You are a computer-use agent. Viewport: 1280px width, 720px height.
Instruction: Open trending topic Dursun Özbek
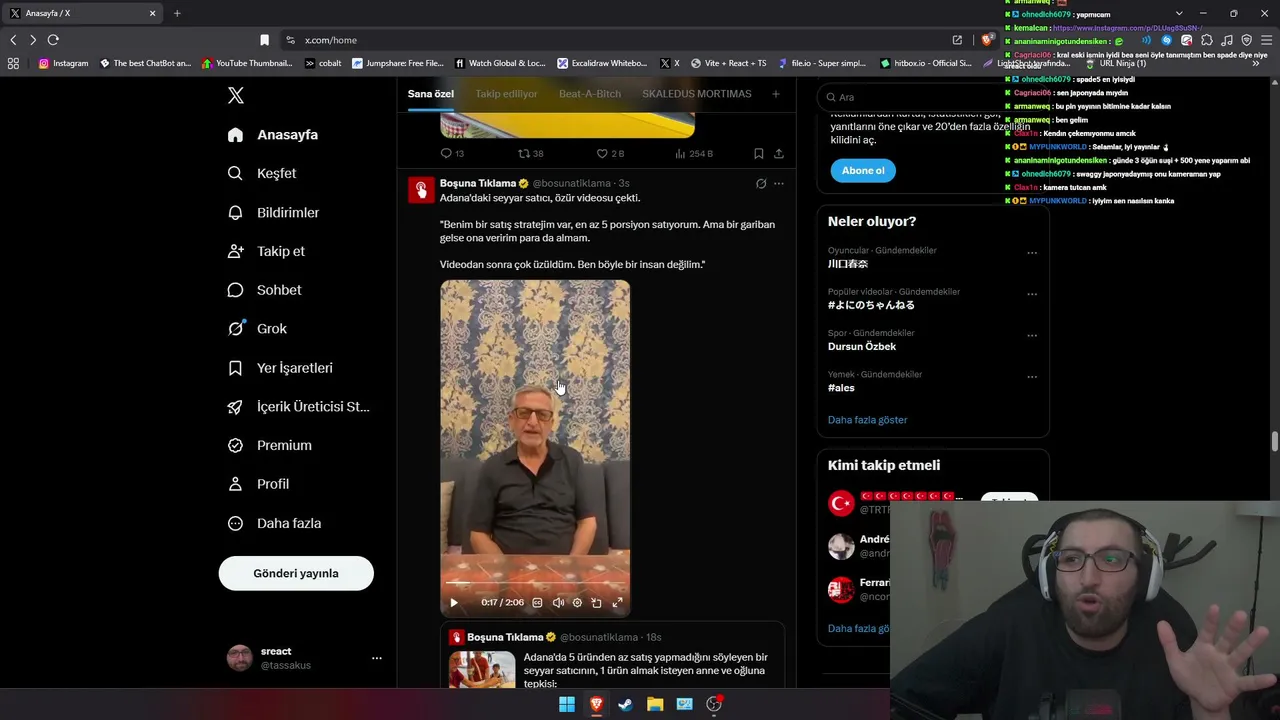click(x=862, y=346)
